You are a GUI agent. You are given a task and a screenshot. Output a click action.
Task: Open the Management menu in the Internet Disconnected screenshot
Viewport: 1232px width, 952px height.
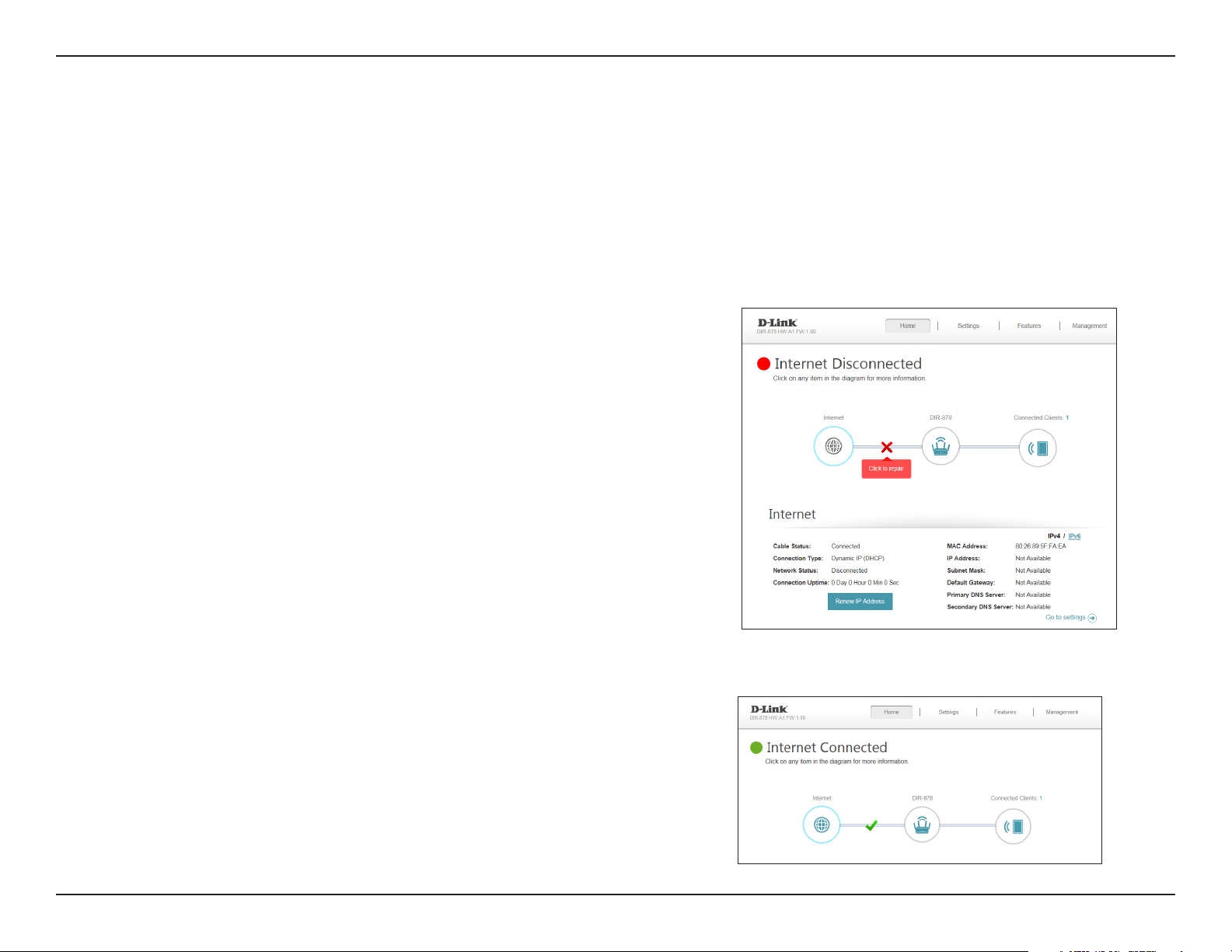[1090, 326]
